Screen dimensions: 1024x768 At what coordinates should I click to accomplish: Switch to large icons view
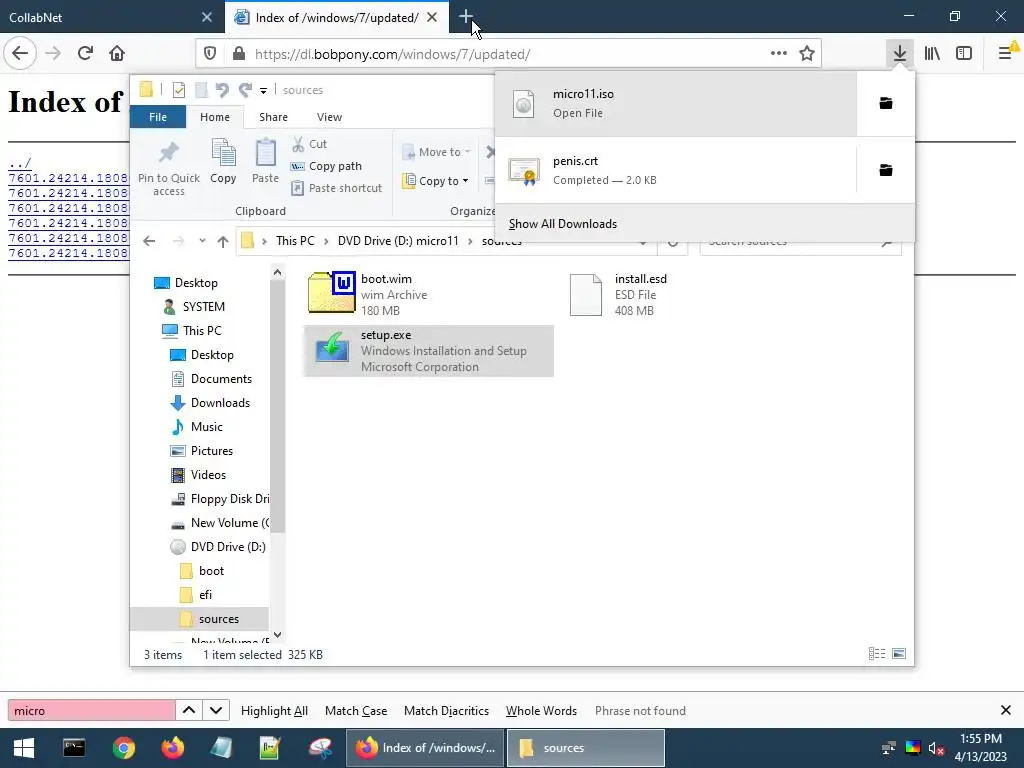pos(899,654)
